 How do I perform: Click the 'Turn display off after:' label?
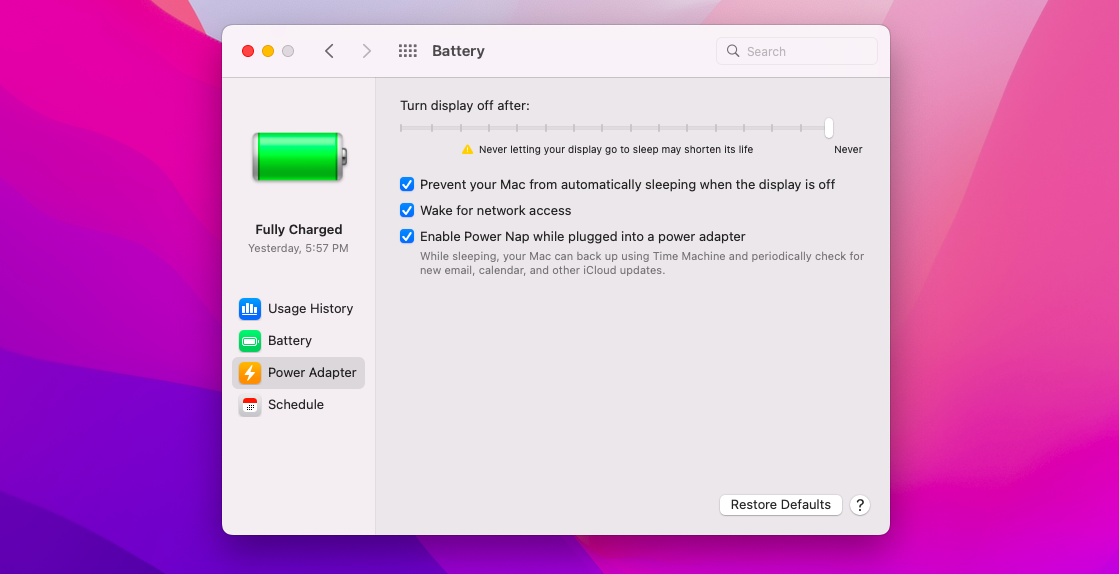tap(465, 106)
